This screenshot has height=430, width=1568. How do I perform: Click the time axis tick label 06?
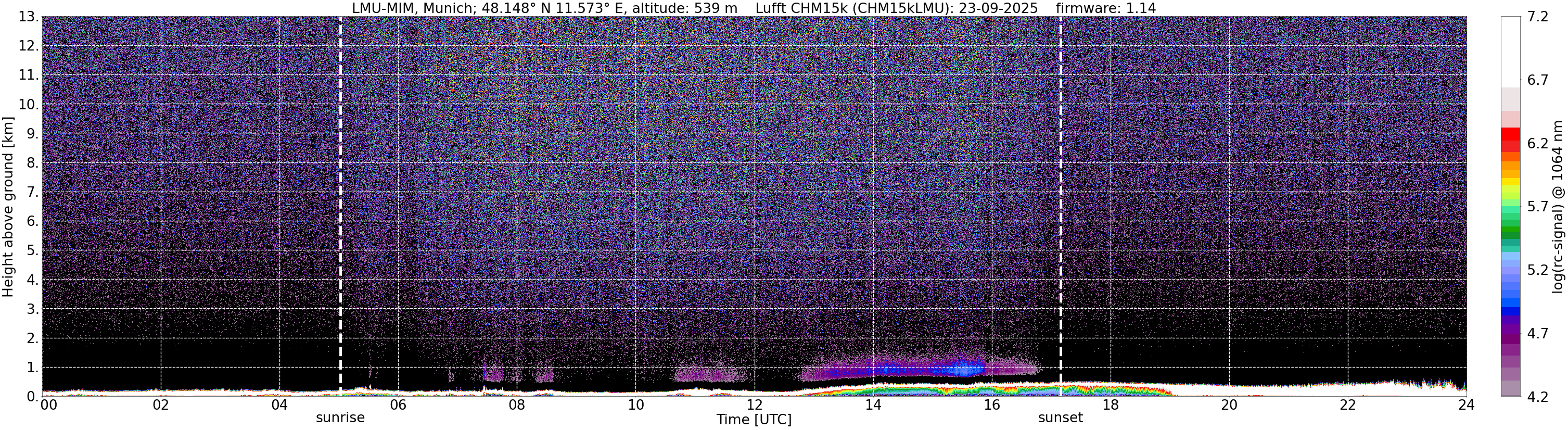point(398,406)
